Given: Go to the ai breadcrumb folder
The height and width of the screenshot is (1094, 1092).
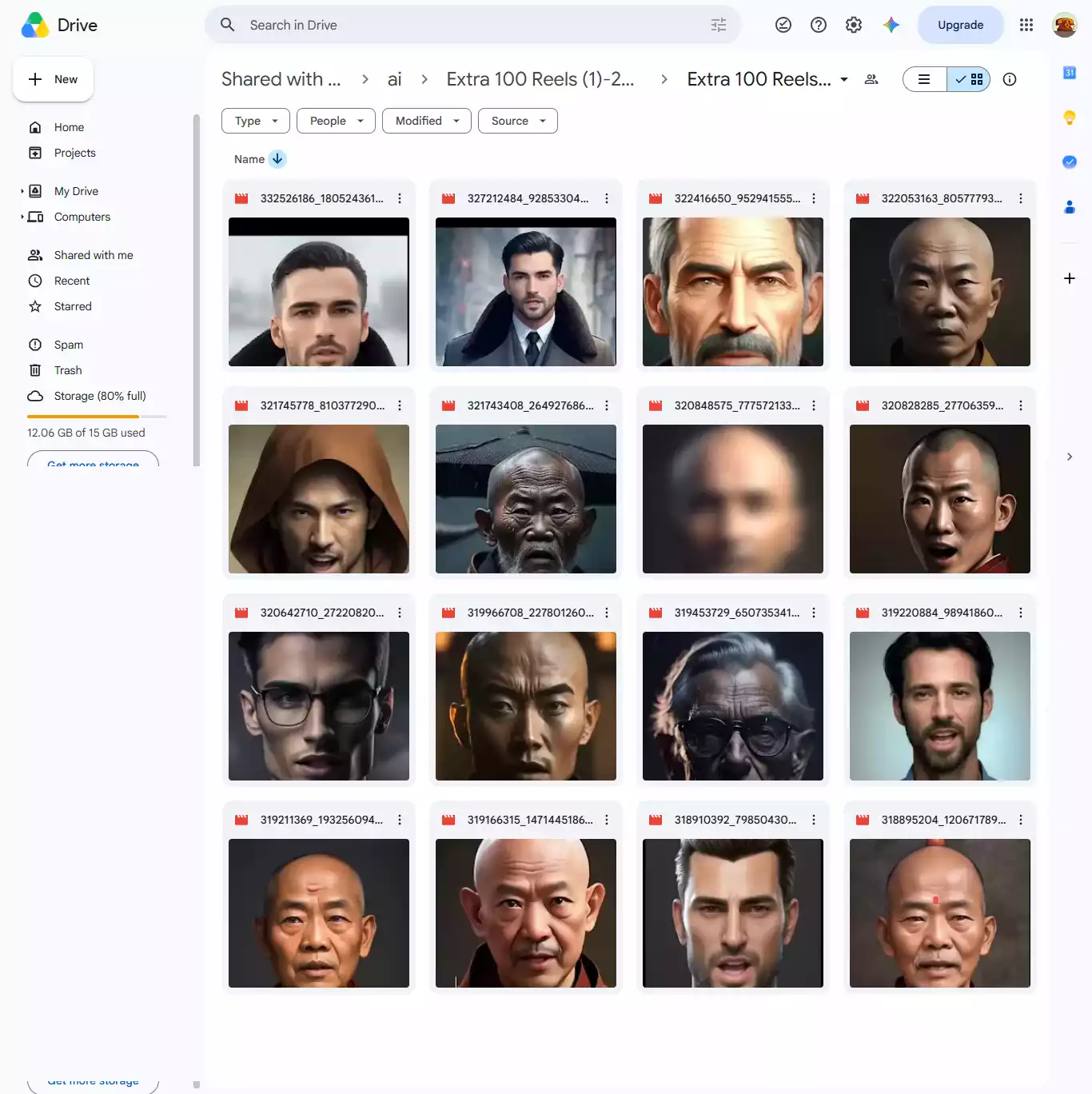Looking at the screenshot, I should click(x=394, y=79).
